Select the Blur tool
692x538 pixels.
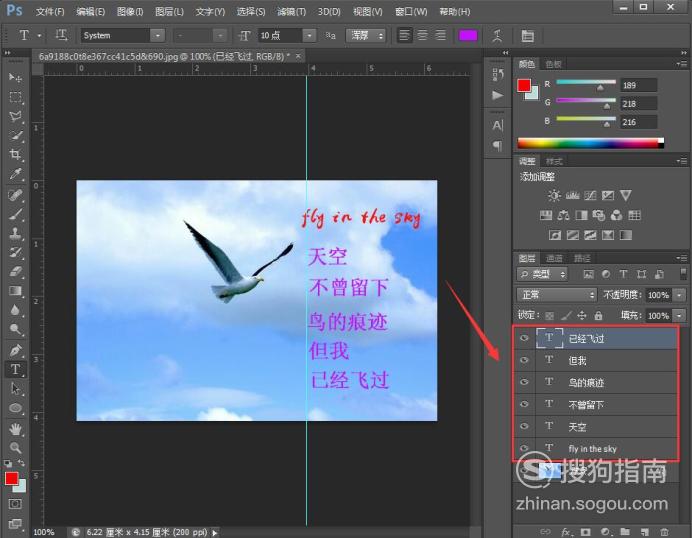(x=15, y=310)
